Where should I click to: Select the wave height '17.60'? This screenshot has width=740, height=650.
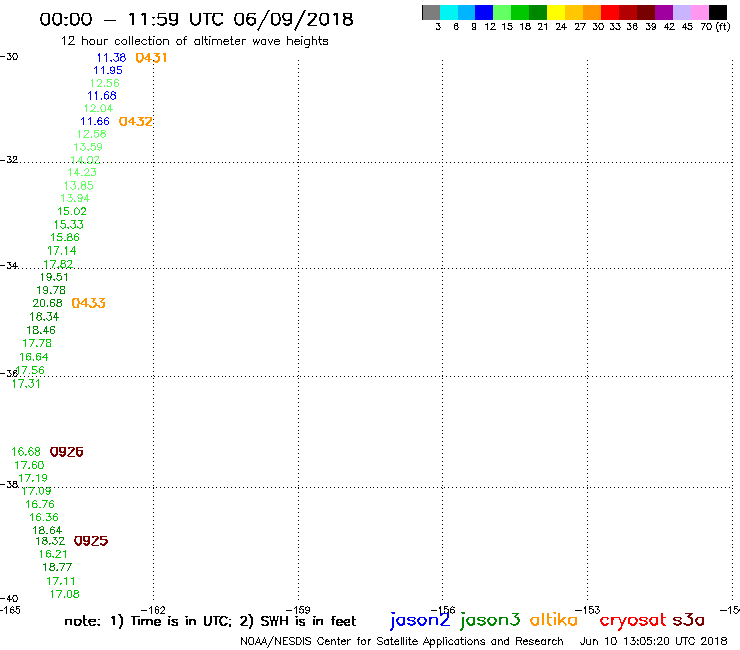[x=29, y=465]
